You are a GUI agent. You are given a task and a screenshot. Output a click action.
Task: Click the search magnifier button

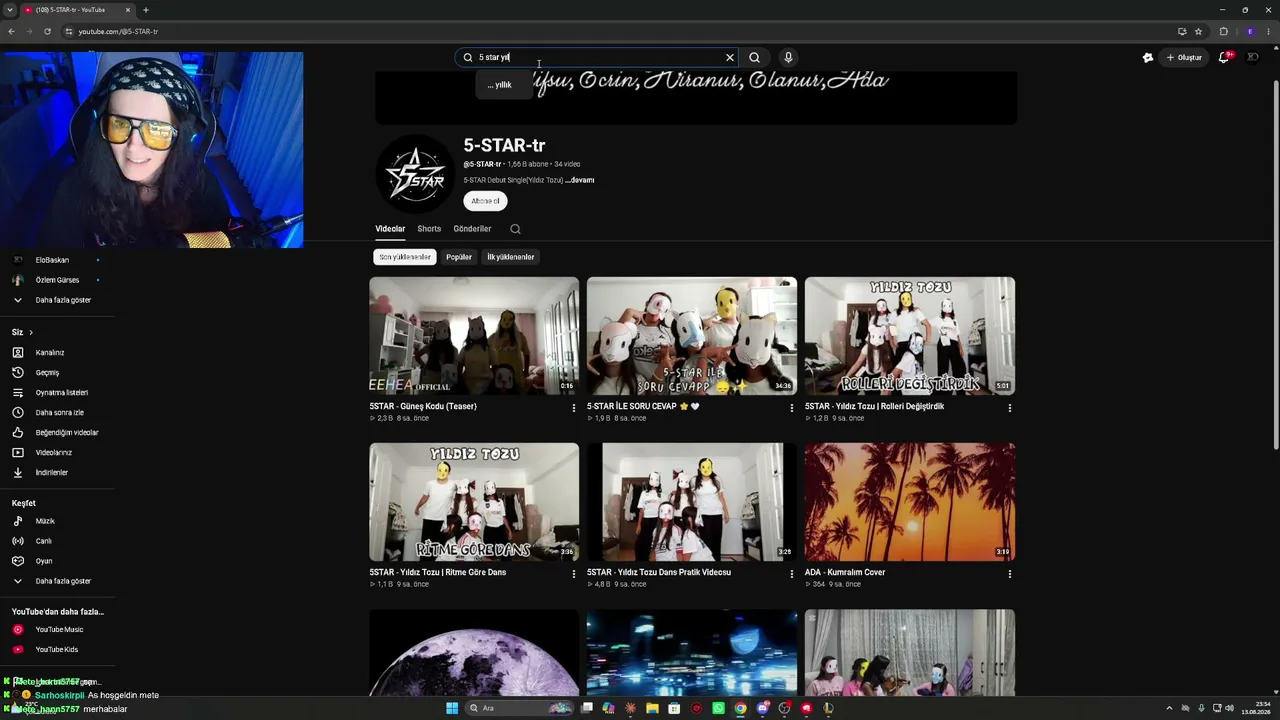point(755,57)
